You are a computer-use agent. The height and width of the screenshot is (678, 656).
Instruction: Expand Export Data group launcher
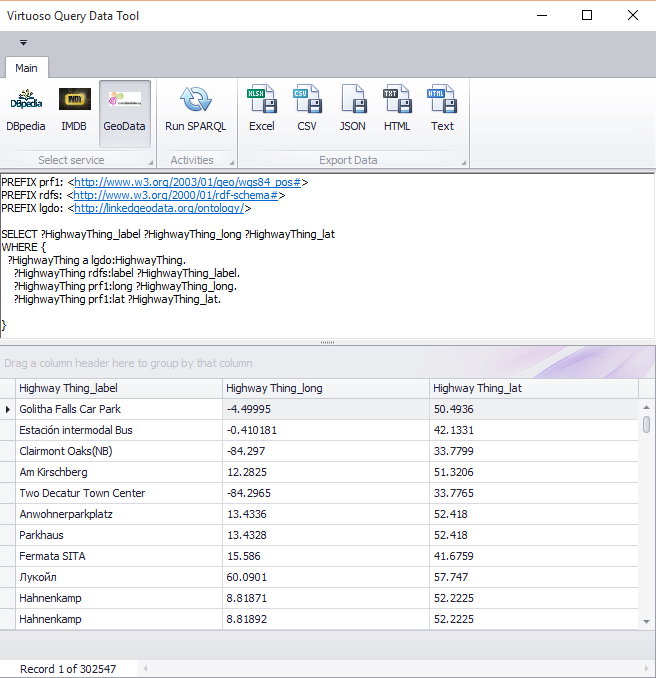(463, 163)
